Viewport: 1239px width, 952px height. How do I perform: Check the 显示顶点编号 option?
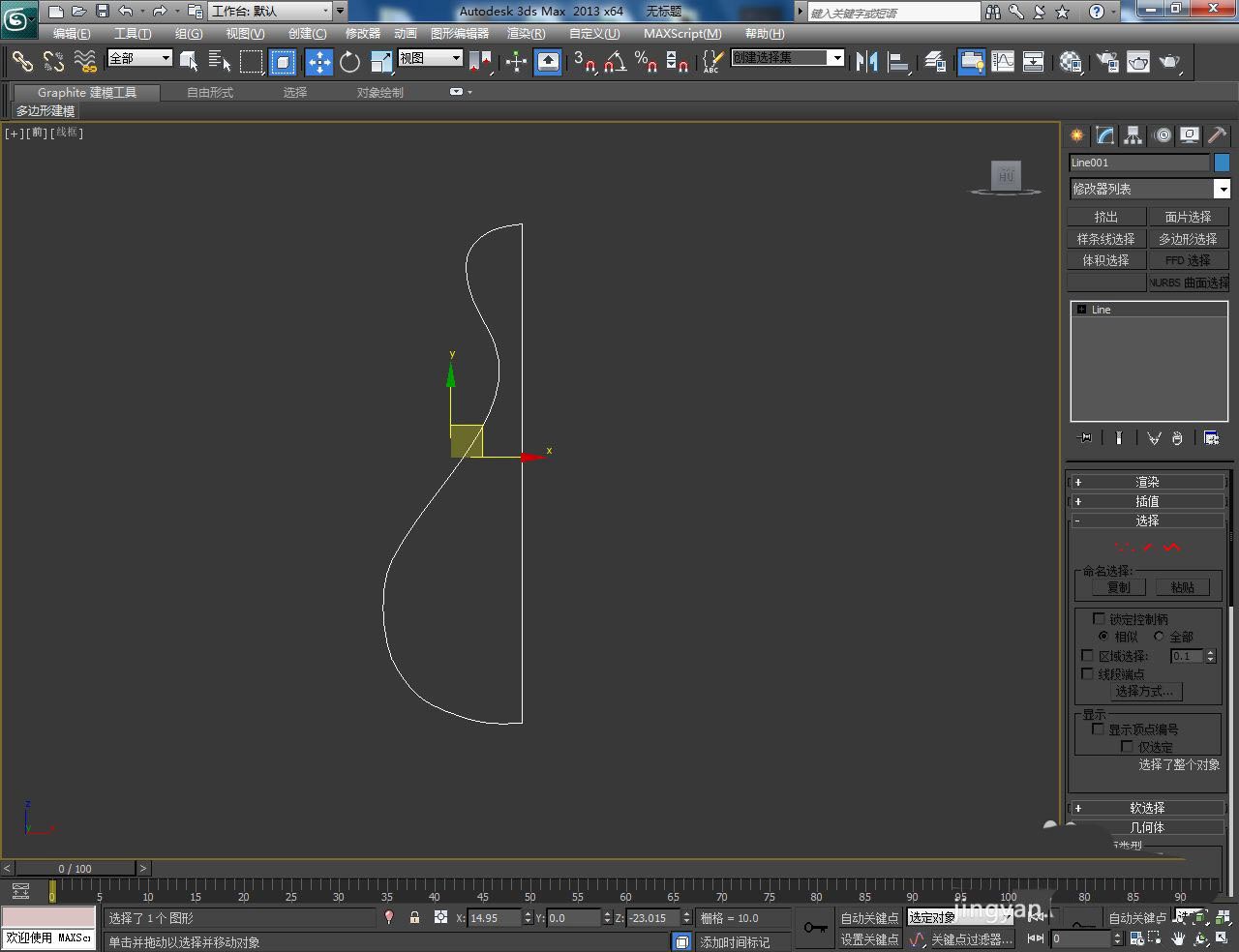pyautogui.click(x=1099, y=729)
